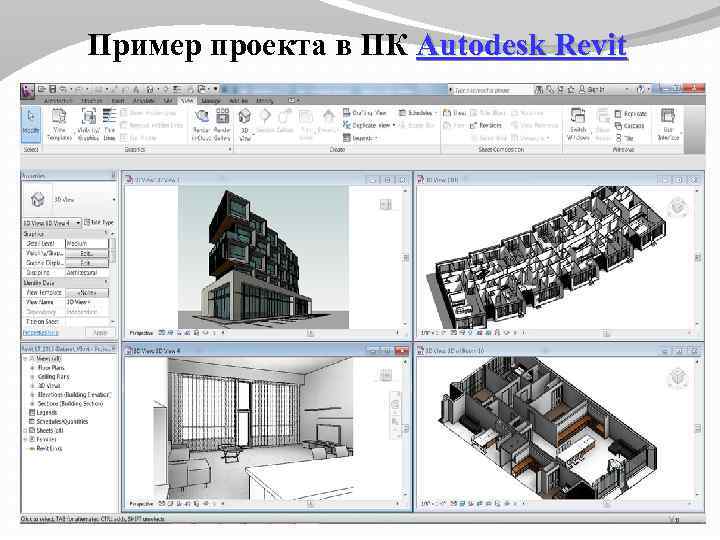
Task: Collapse the Graphics properties section
Action: tap(107, 234)
